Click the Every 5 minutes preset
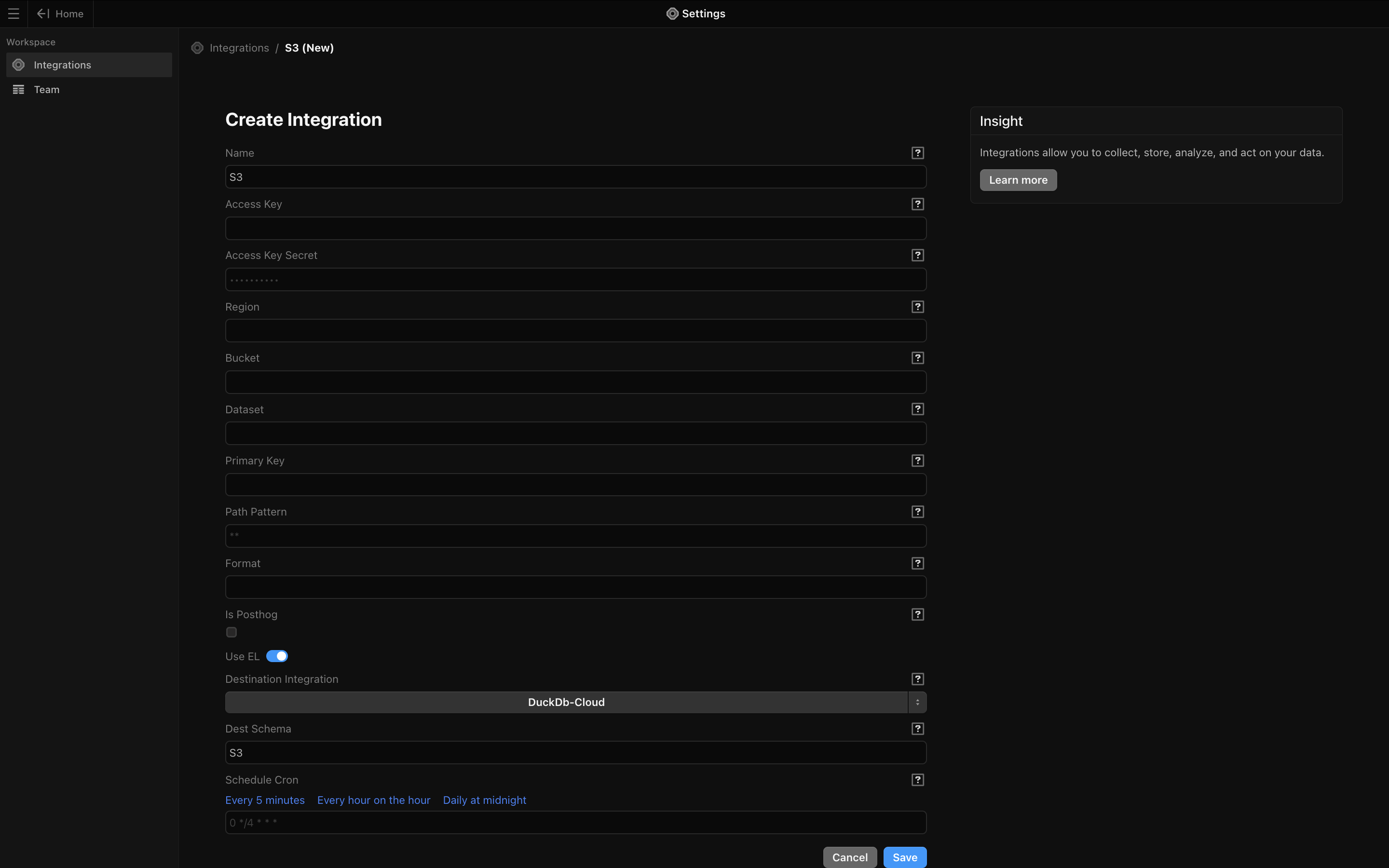This screenshot has height=868, width=1389. click(265, 800)
